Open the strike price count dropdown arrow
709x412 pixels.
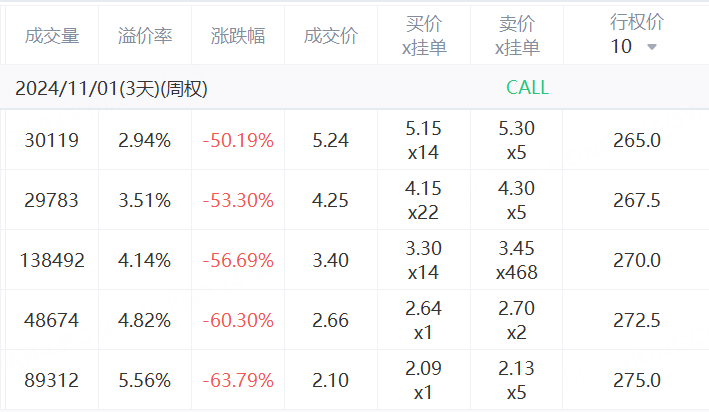click(x=652, y=47)
